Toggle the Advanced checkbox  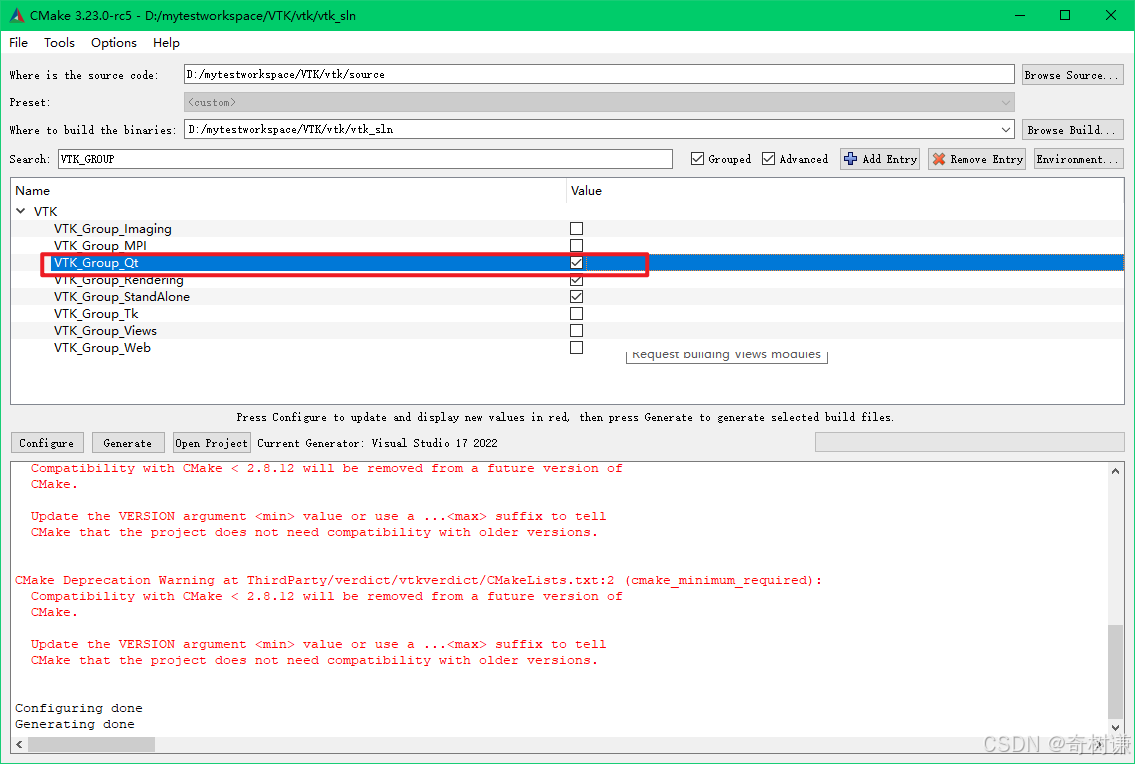pos(769,159)
